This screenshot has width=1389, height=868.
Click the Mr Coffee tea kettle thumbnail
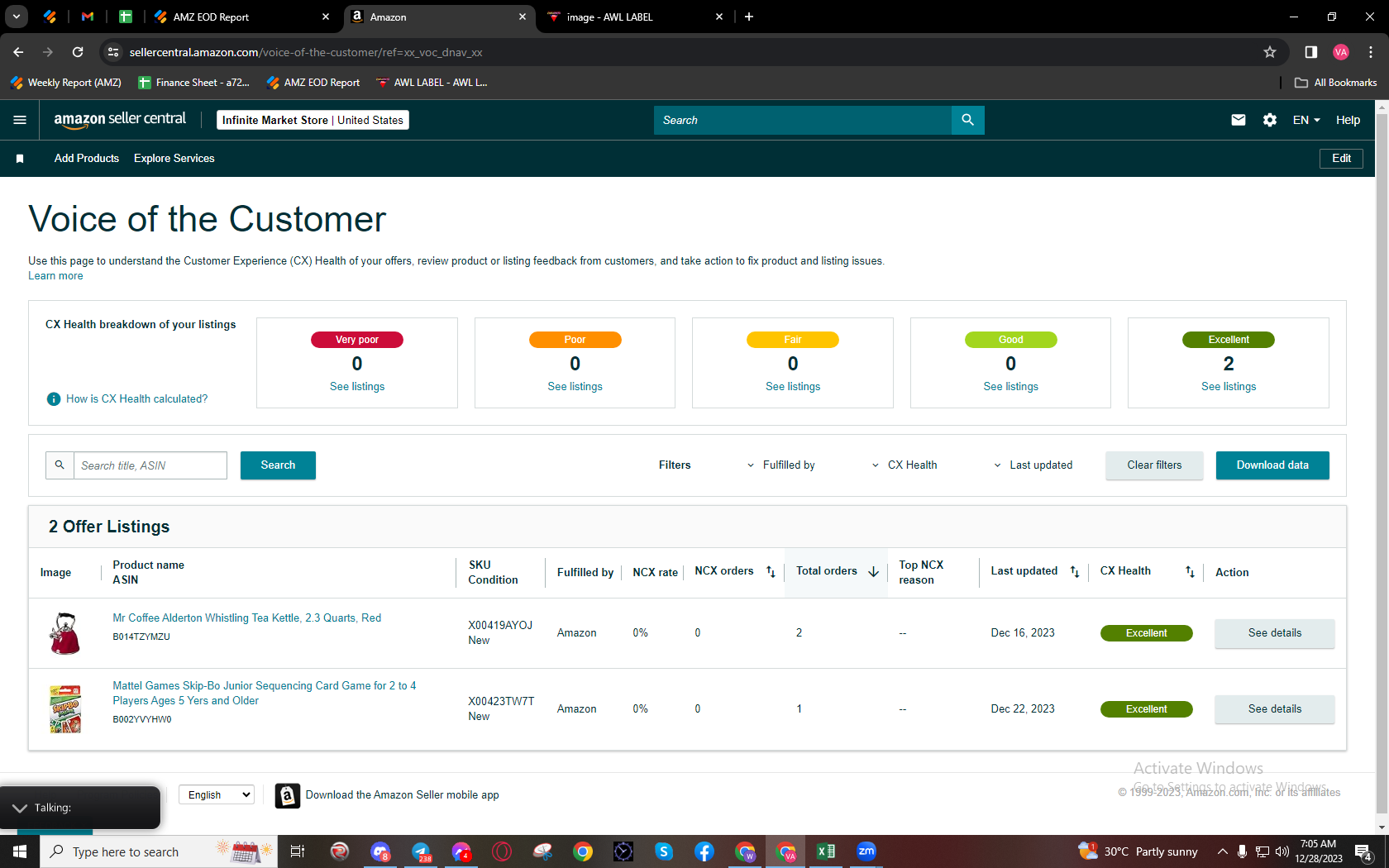(x=65, y=633)
